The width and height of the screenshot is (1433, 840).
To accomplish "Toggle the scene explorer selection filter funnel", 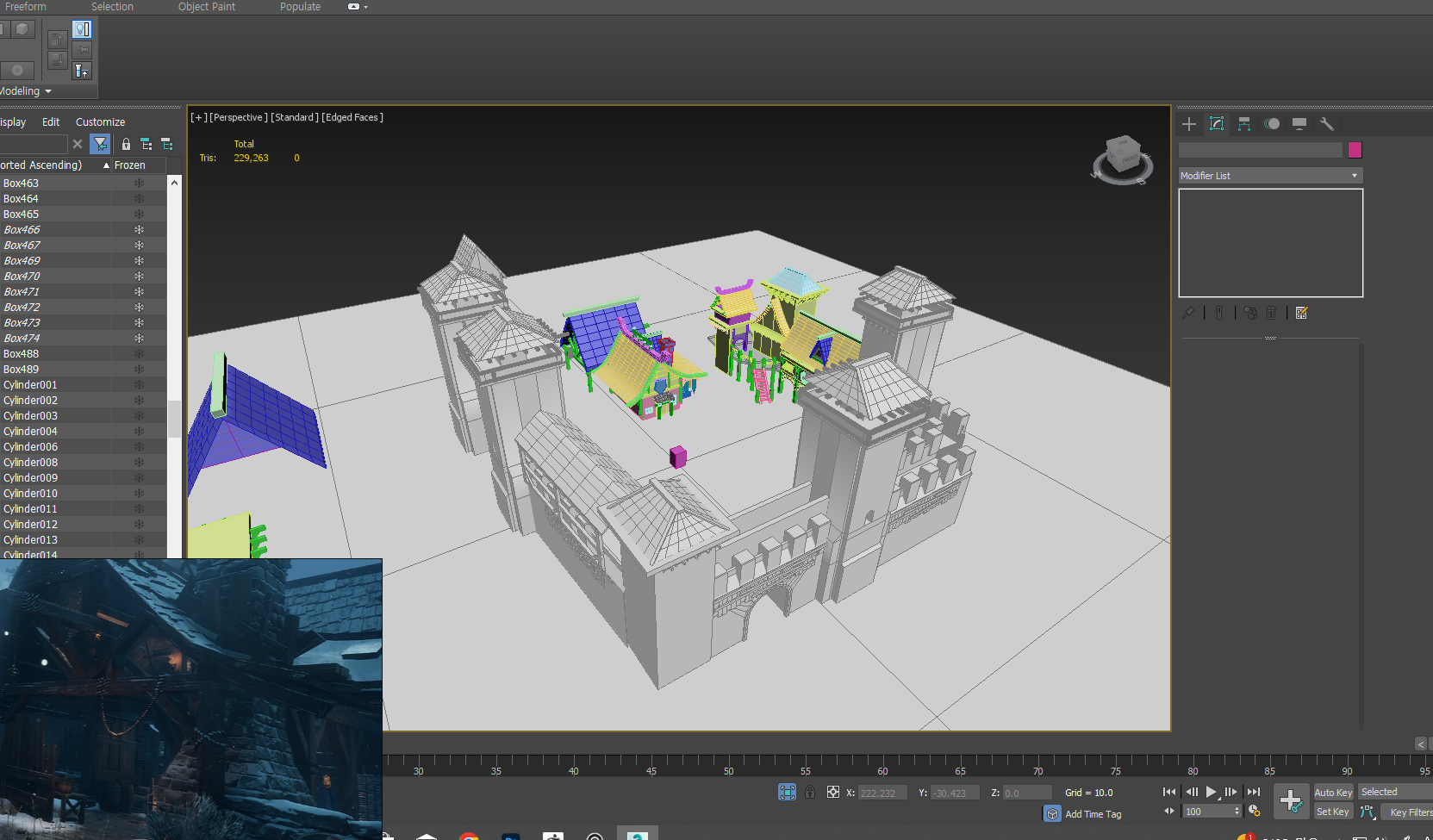I will (x=100, y=144).
